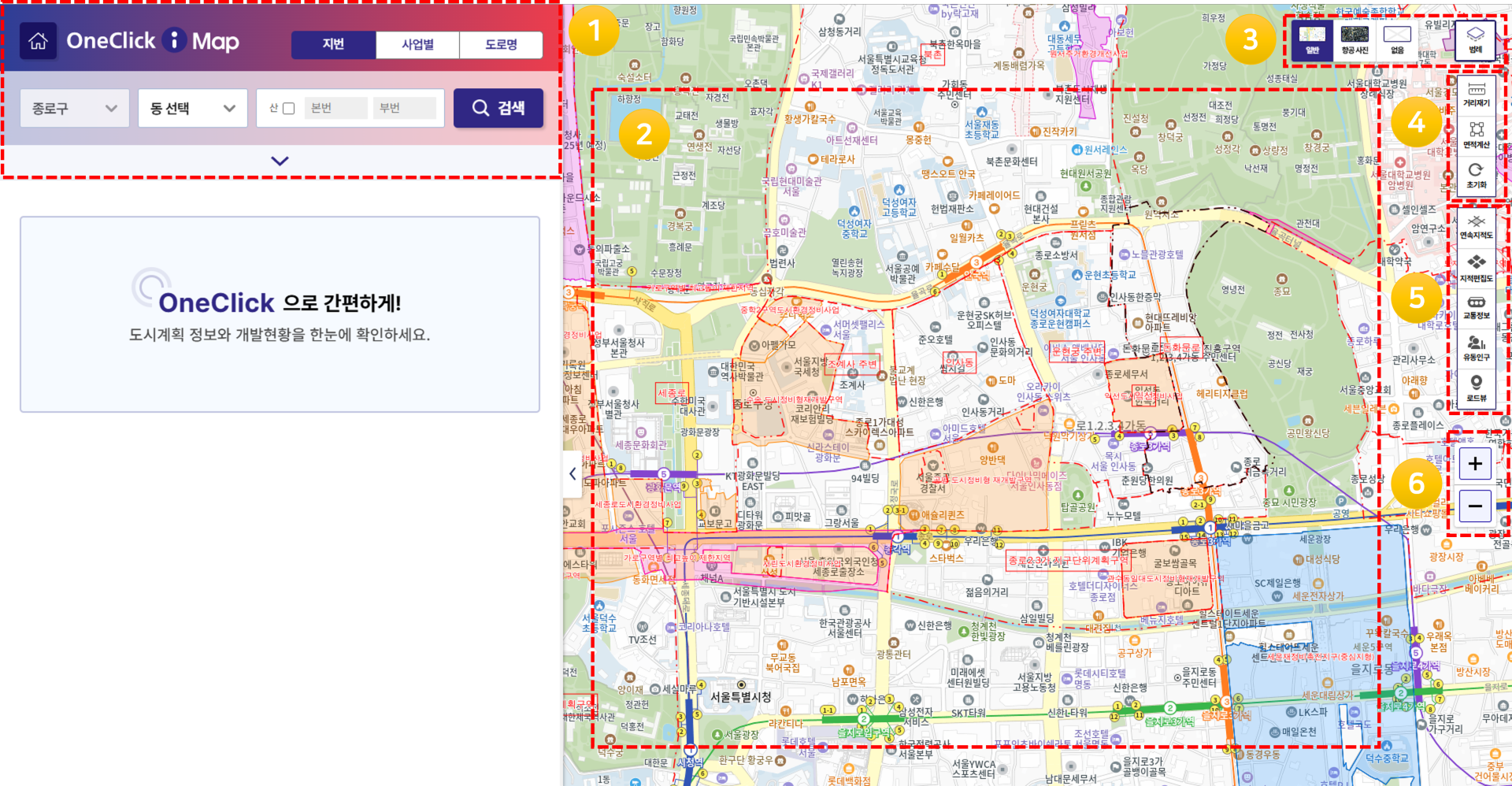1512x786 pixels.
Task: Switch to the 도로명 tab
Action: pyautogui.click(x=501, y=45)
